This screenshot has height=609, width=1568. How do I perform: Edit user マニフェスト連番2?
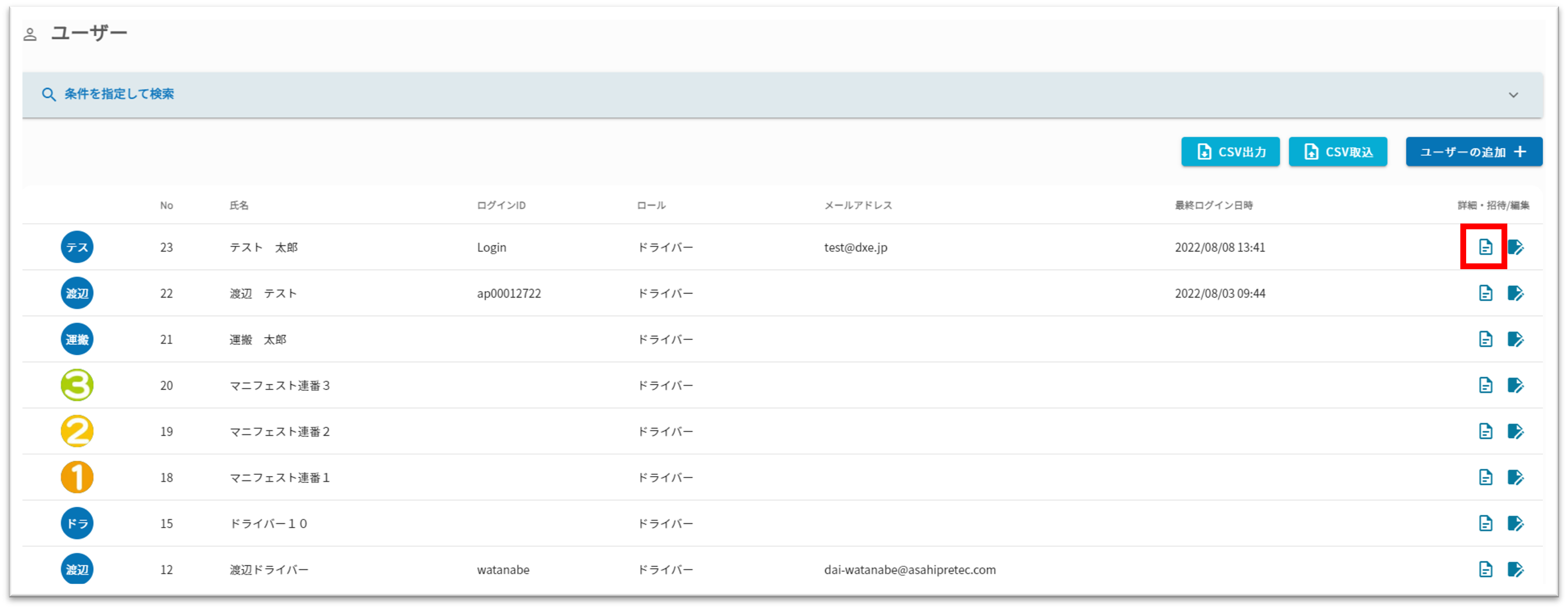click(x=1516, y=431)
